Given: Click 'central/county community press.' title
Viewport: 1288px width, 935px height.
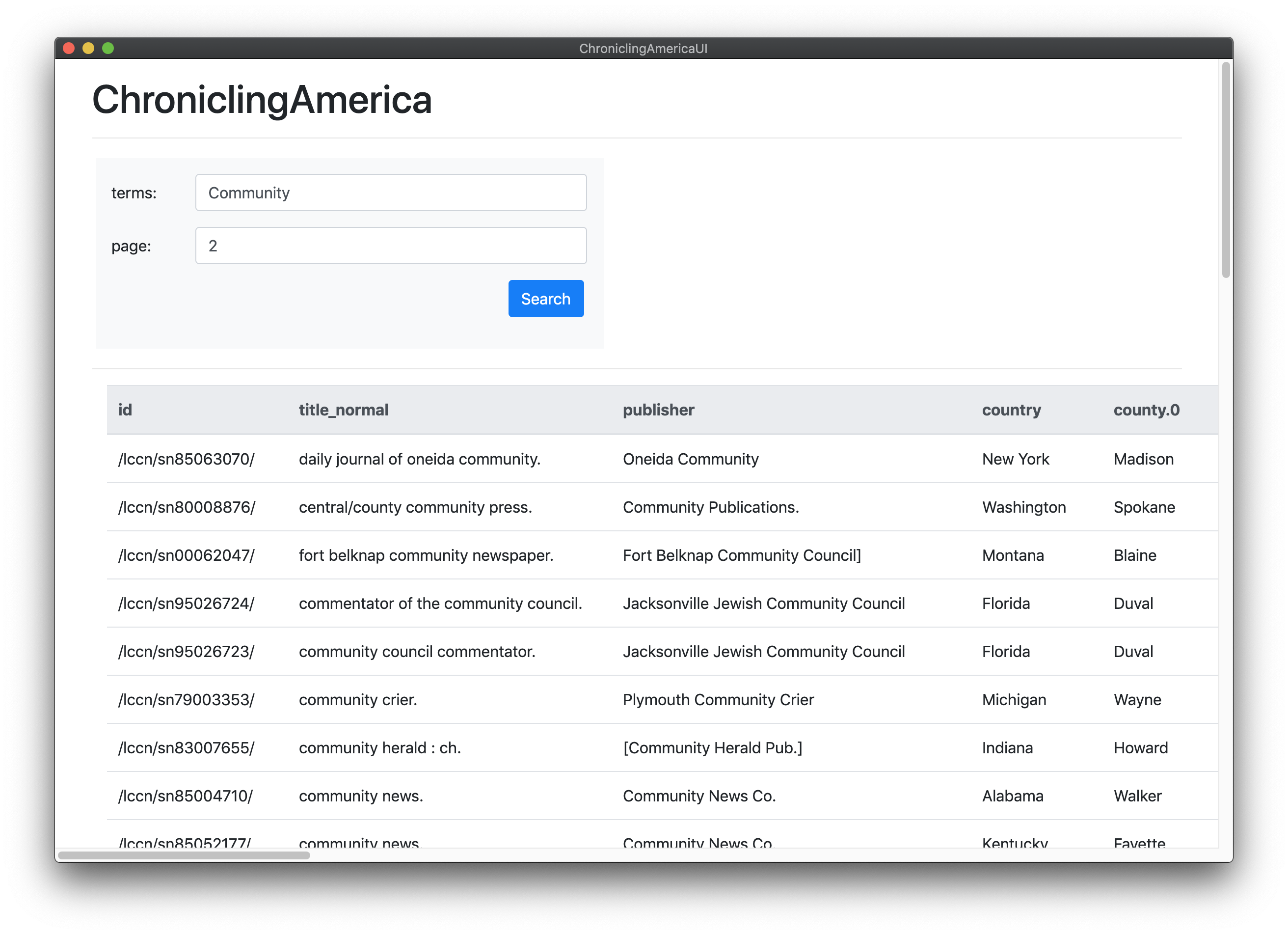Looking at the screenshot, I should [x=415, y=507].
